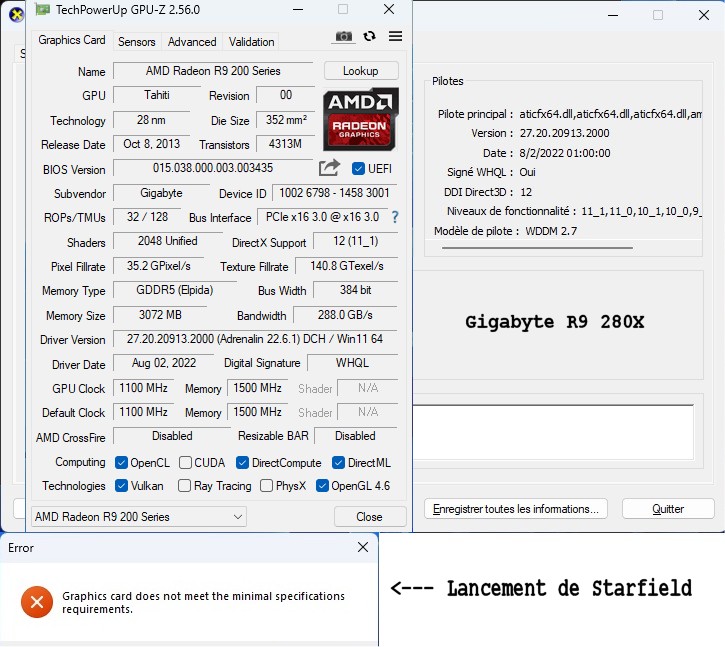The image size is (725, 647).
Task: Open the GPU-Z hamburger menu
Action: pyautogui.click(x=395, y=36)
